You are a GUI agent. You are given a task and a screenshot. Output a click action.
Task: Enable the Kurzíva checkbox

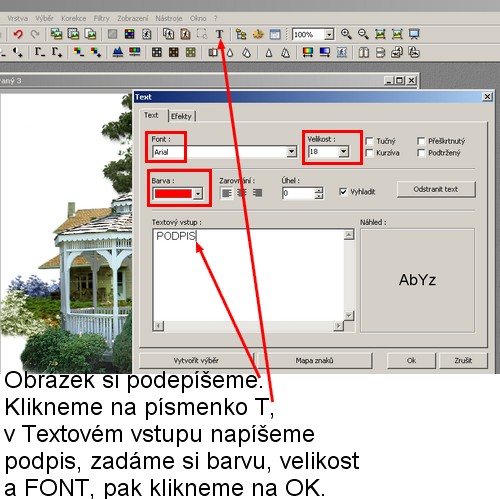point(369,153)
